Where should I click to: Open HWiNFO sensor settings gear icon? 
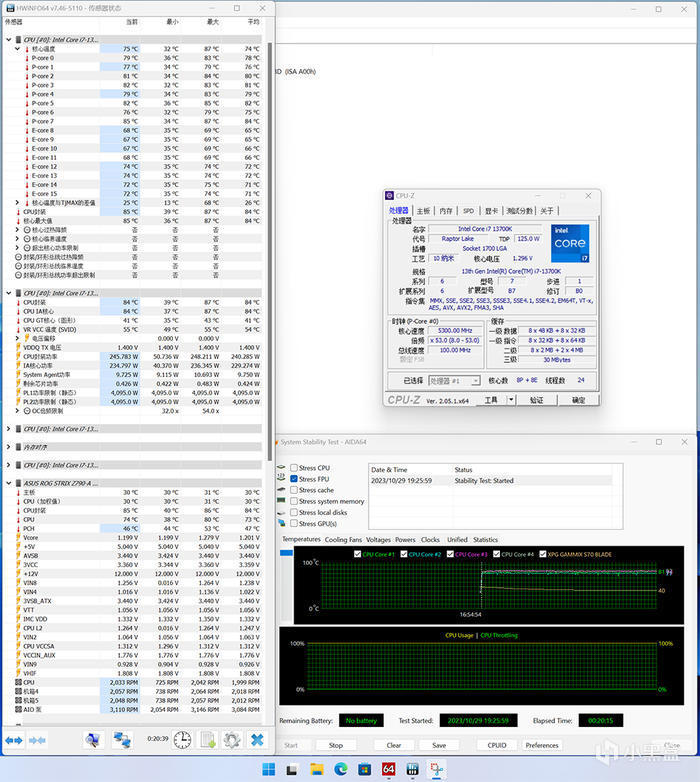232,740
